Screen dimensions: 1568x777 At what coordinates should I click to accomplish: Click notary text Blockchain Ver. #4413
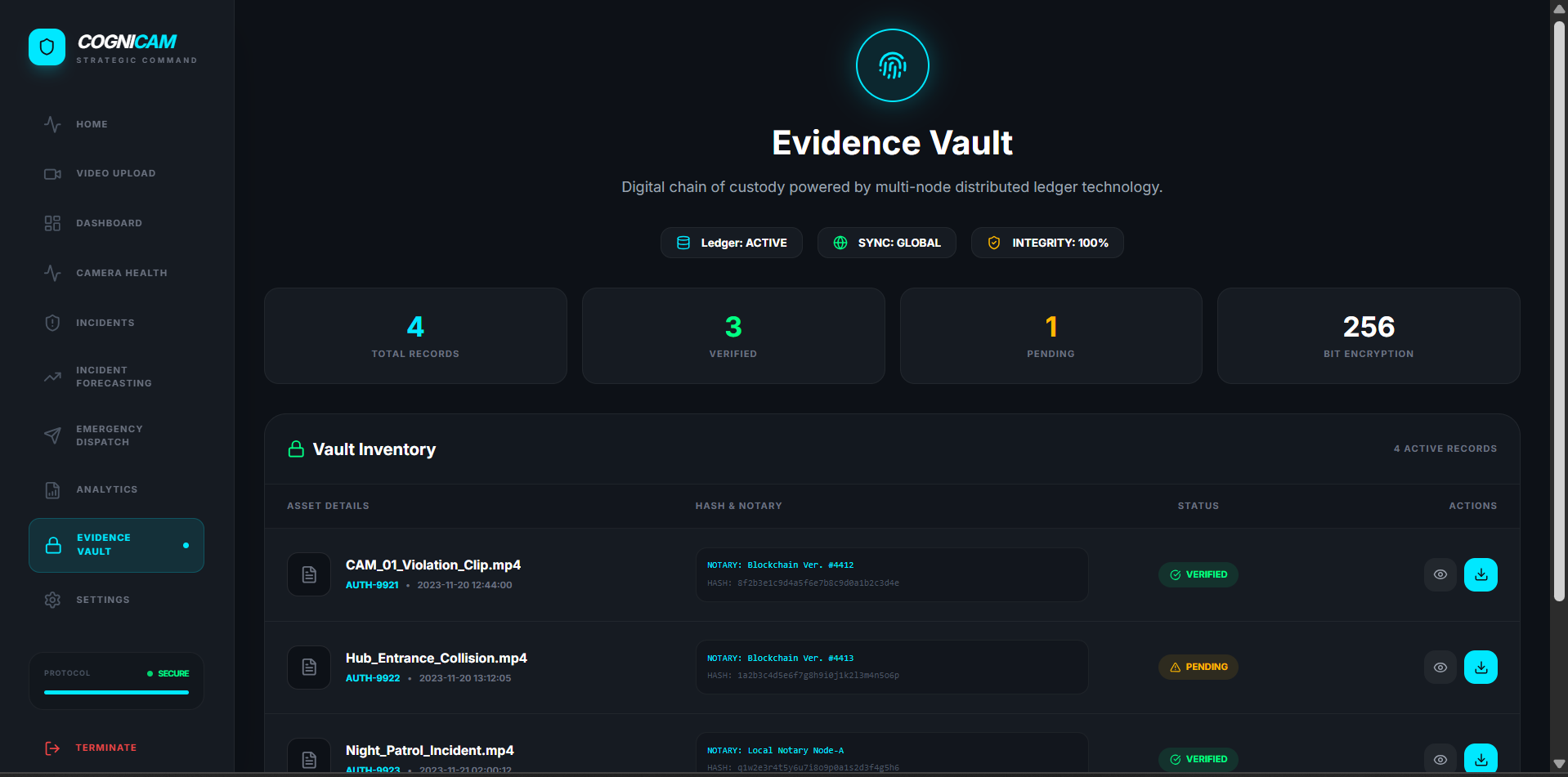(800, 658)
